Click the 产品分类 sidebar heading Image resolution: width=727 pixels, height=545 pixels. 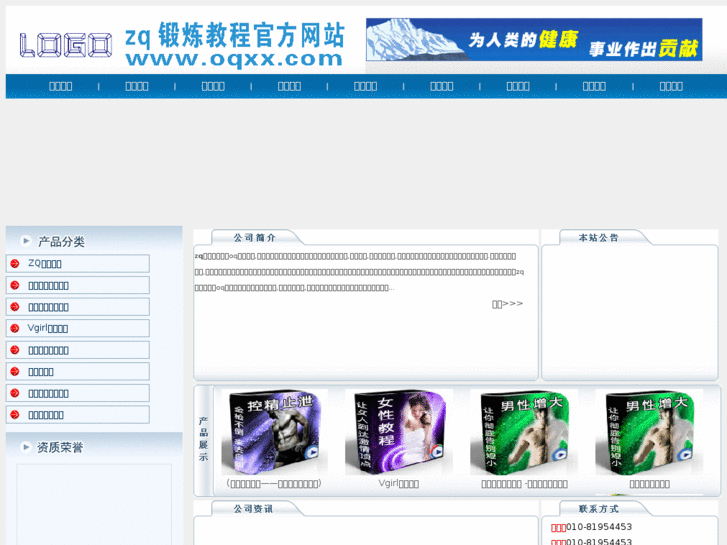[x=61, y=242]
